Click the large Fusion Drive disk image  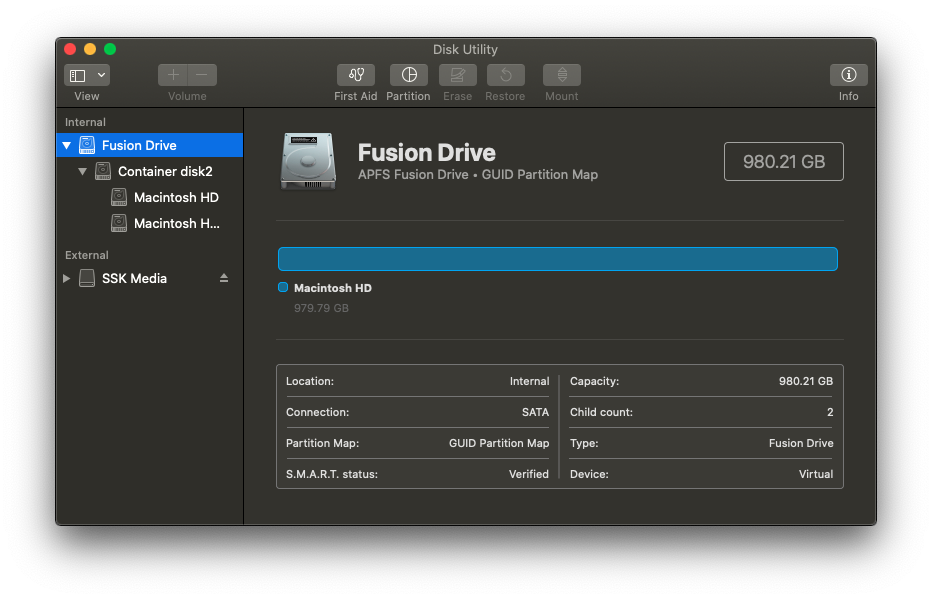(x=309, y=160)
